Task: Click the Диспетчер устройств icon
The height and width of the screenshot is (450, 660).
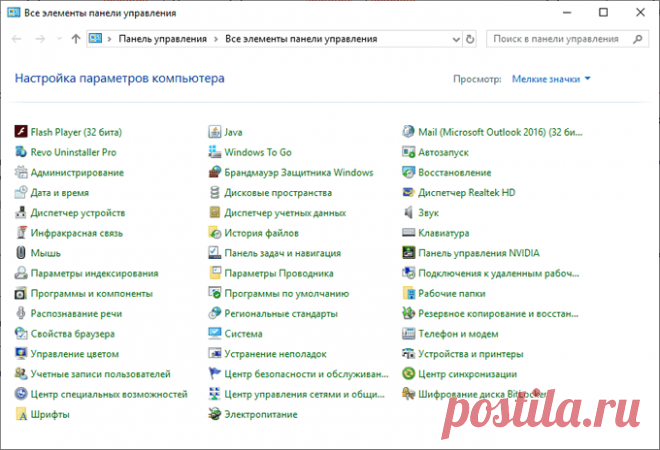Action: (21, 213)
